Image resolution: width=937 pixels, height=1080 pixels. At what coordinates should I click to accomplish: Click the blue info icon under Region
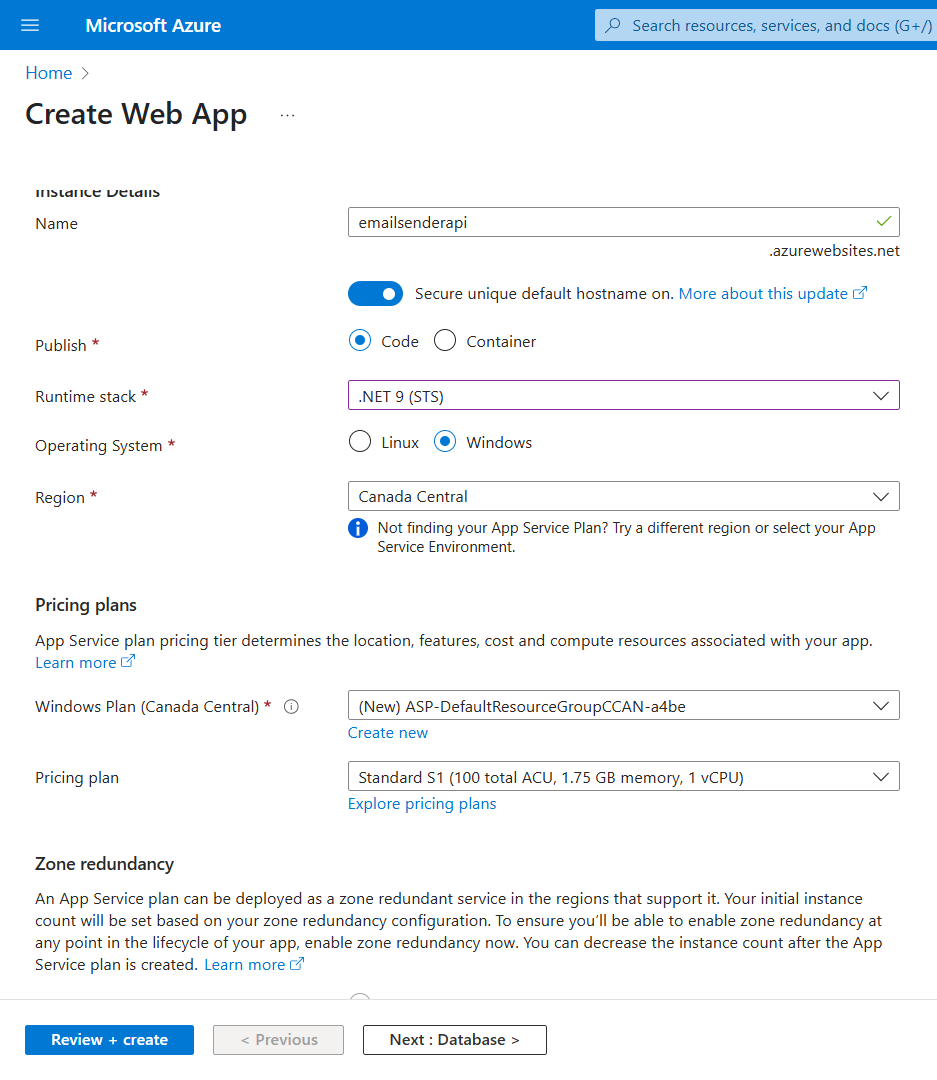[358, 528]
